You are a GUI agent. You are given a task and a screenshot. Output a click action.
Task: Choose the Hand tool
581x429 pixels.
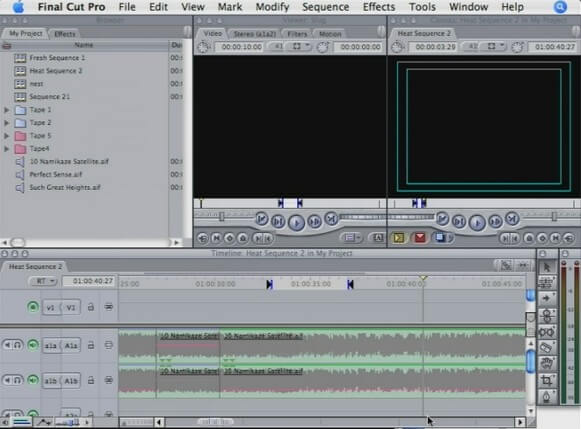(547, 363)
